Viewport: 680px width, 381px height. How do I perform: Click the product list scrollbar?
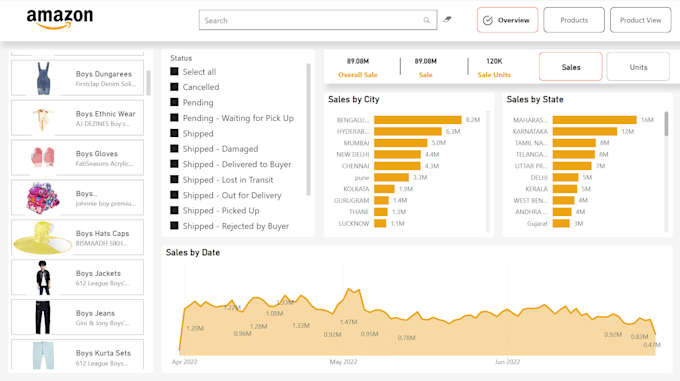point(148,82)
